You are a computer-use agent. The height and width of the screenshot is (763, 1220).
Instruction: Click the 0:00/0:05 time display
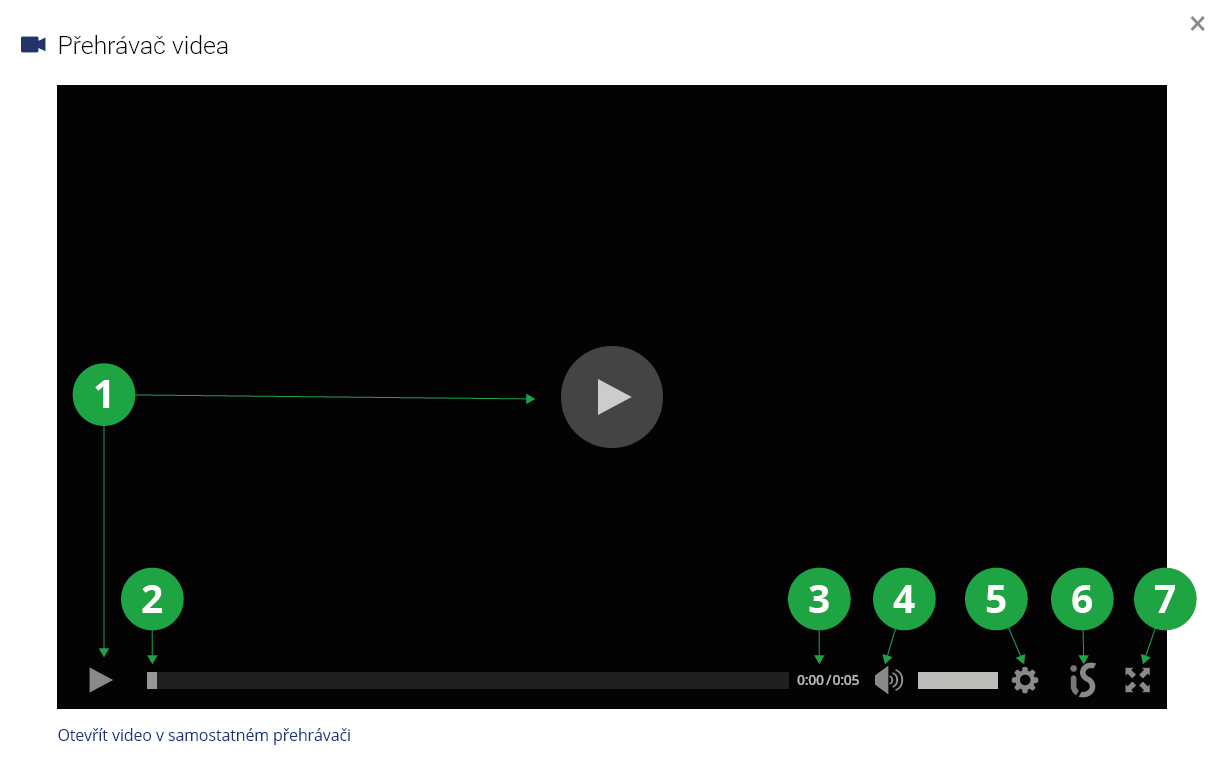(828, 680)
